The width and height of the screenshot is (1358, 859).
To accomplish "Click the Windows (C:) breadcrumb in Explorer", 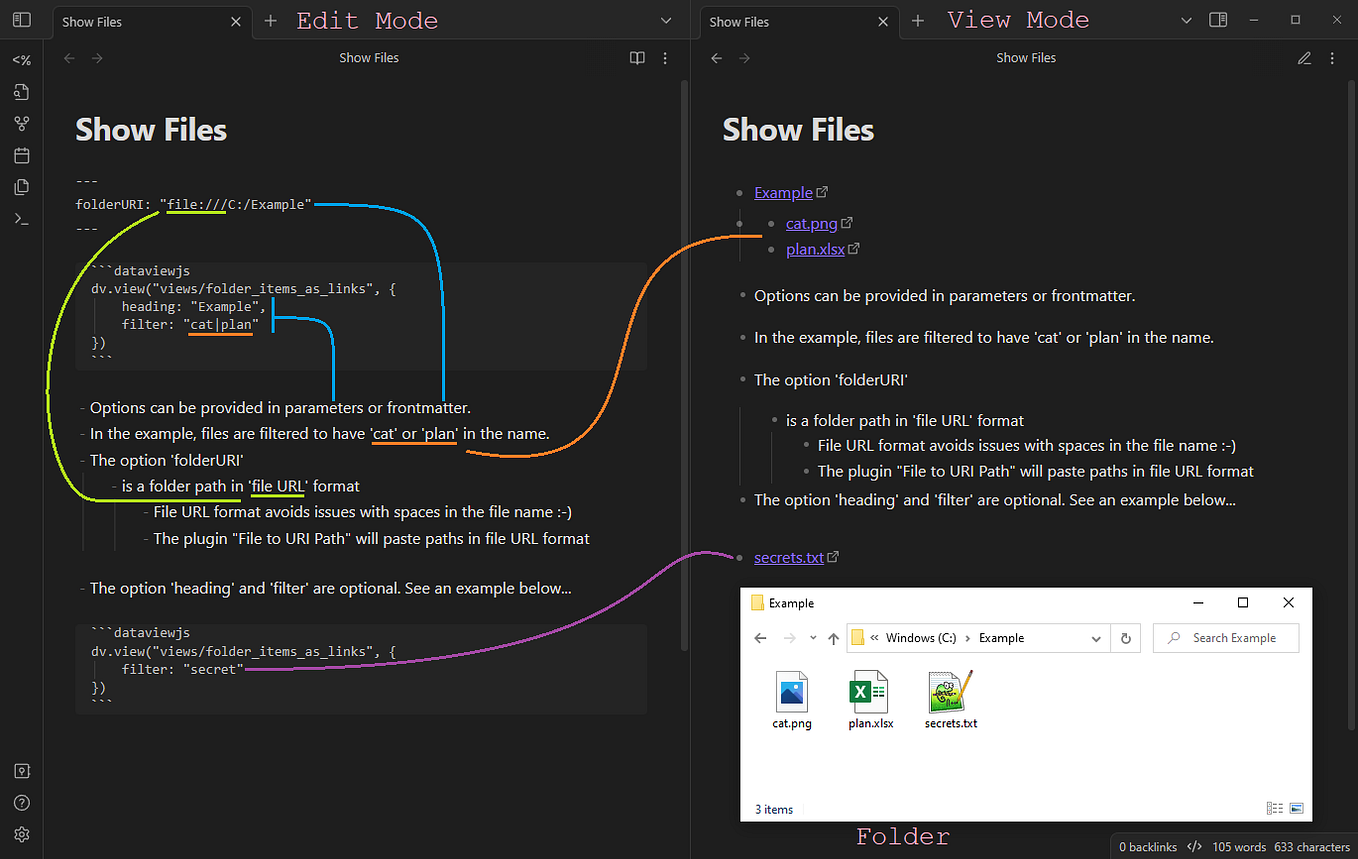I will (x=920, y=638).
